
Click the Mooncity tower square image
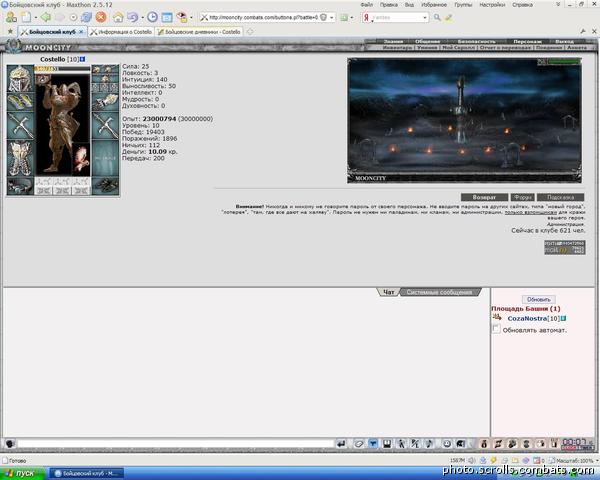click(464, 121)
